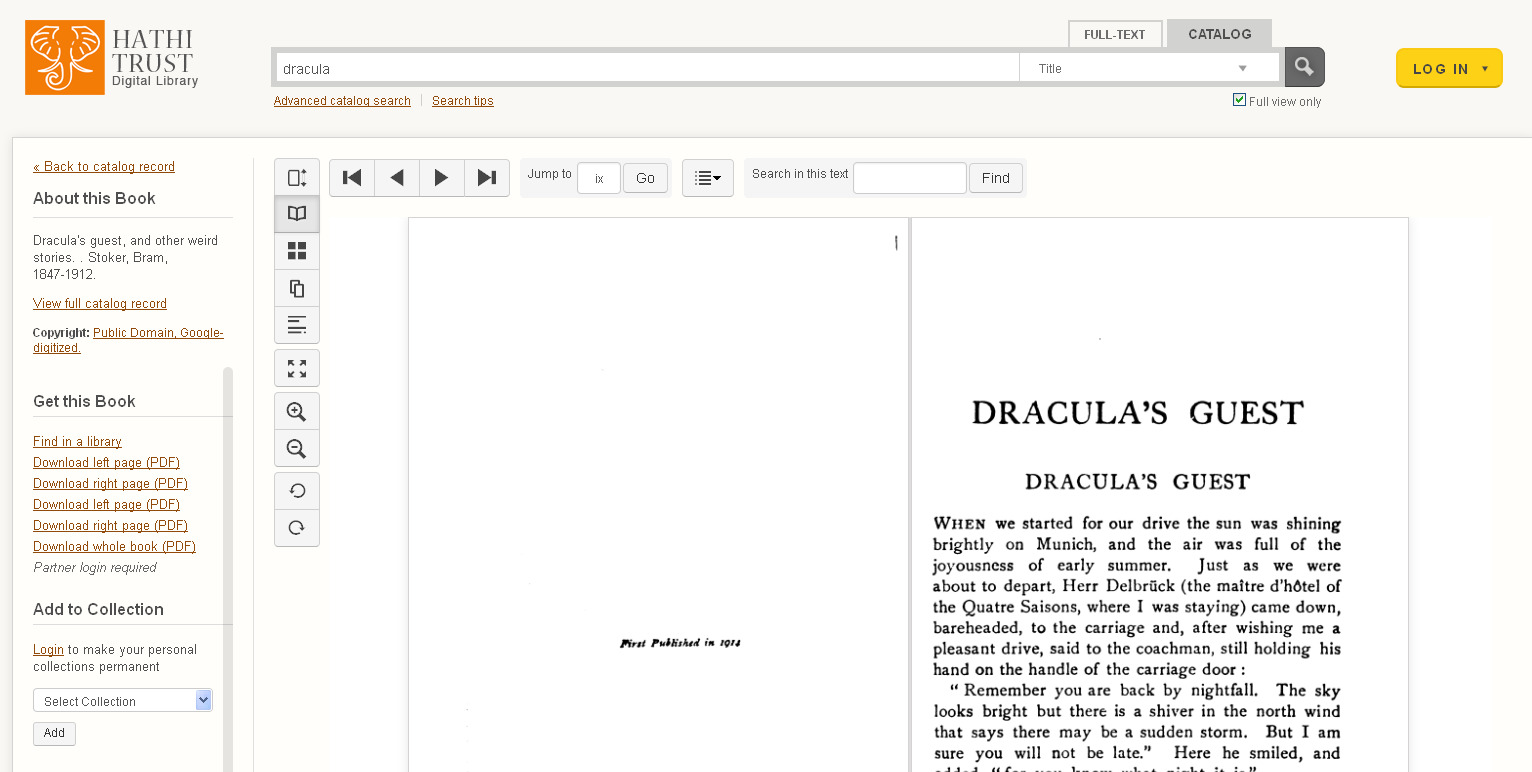Click the Download whole book (PDF) link
Screen dimensions: 1532x772
114,547
